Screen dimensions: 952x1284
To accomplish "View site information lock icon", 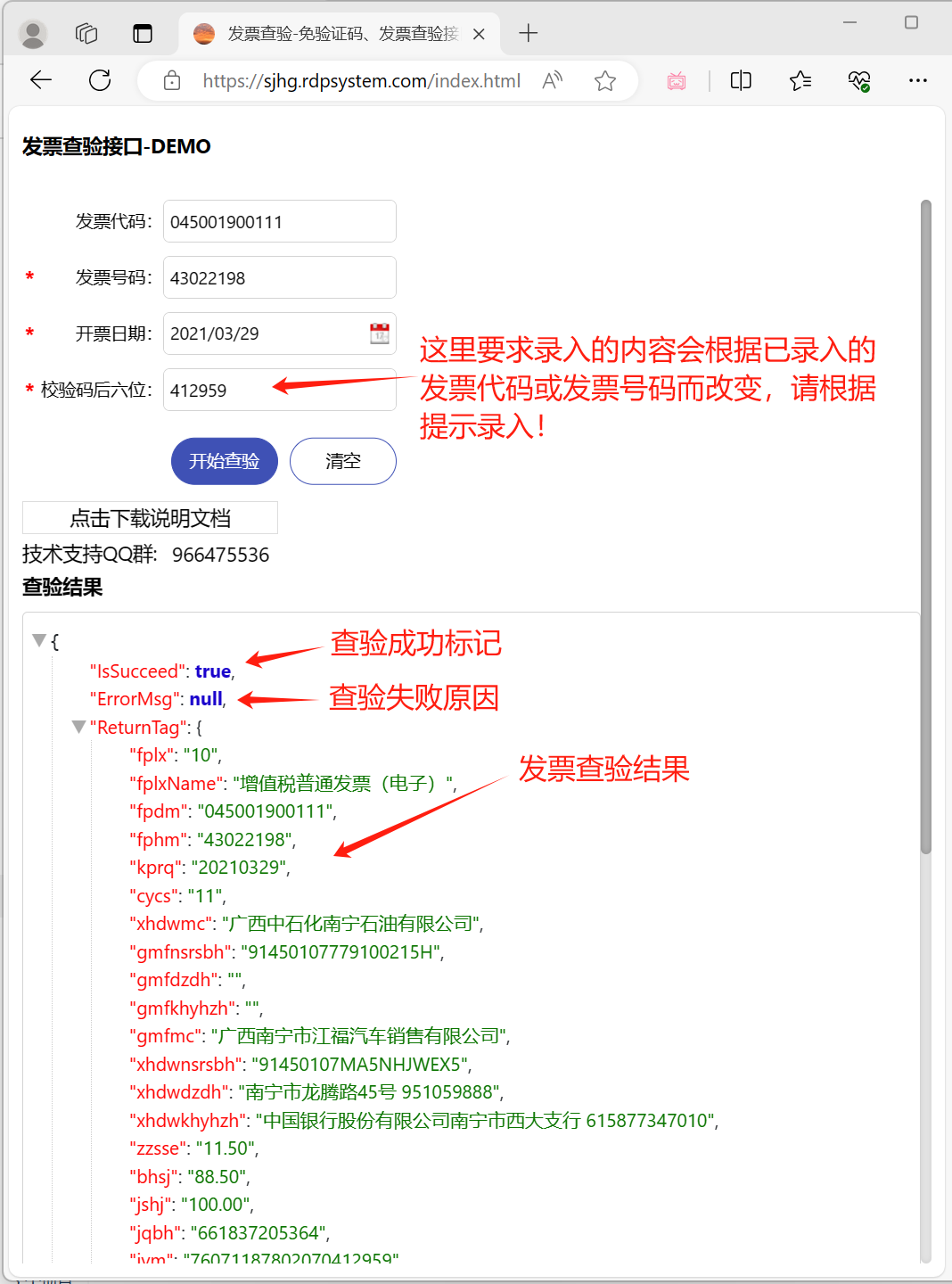I will [x=173, y=81].
